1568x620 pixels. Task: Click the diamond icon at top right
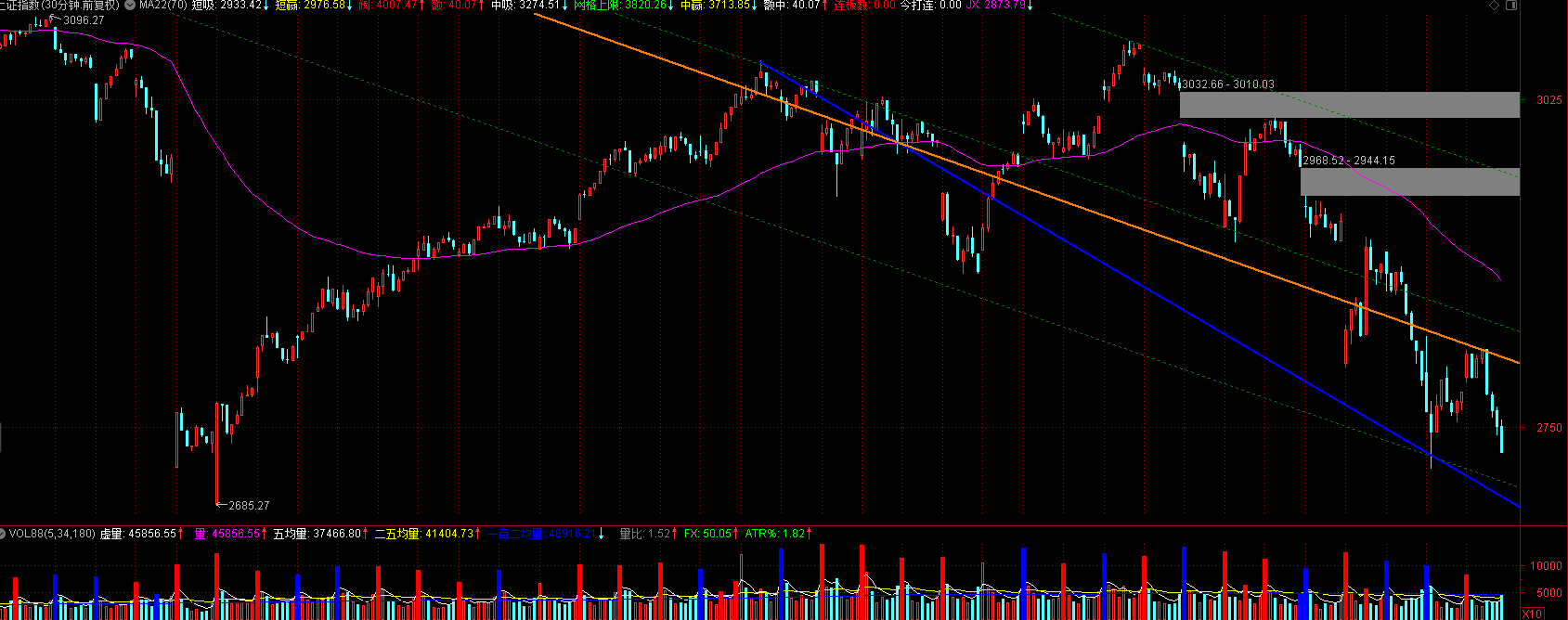pos(1494,6)
